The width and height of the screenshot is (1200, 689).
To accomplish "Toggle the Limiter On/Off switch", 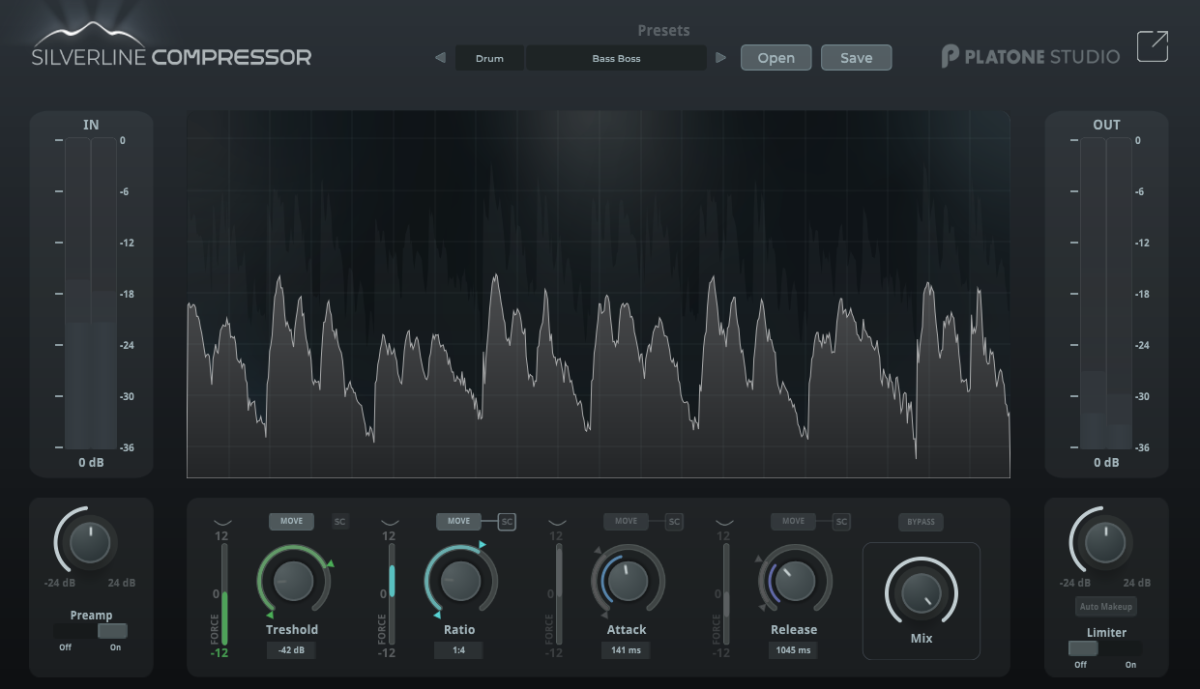I will coord(1105,648).
